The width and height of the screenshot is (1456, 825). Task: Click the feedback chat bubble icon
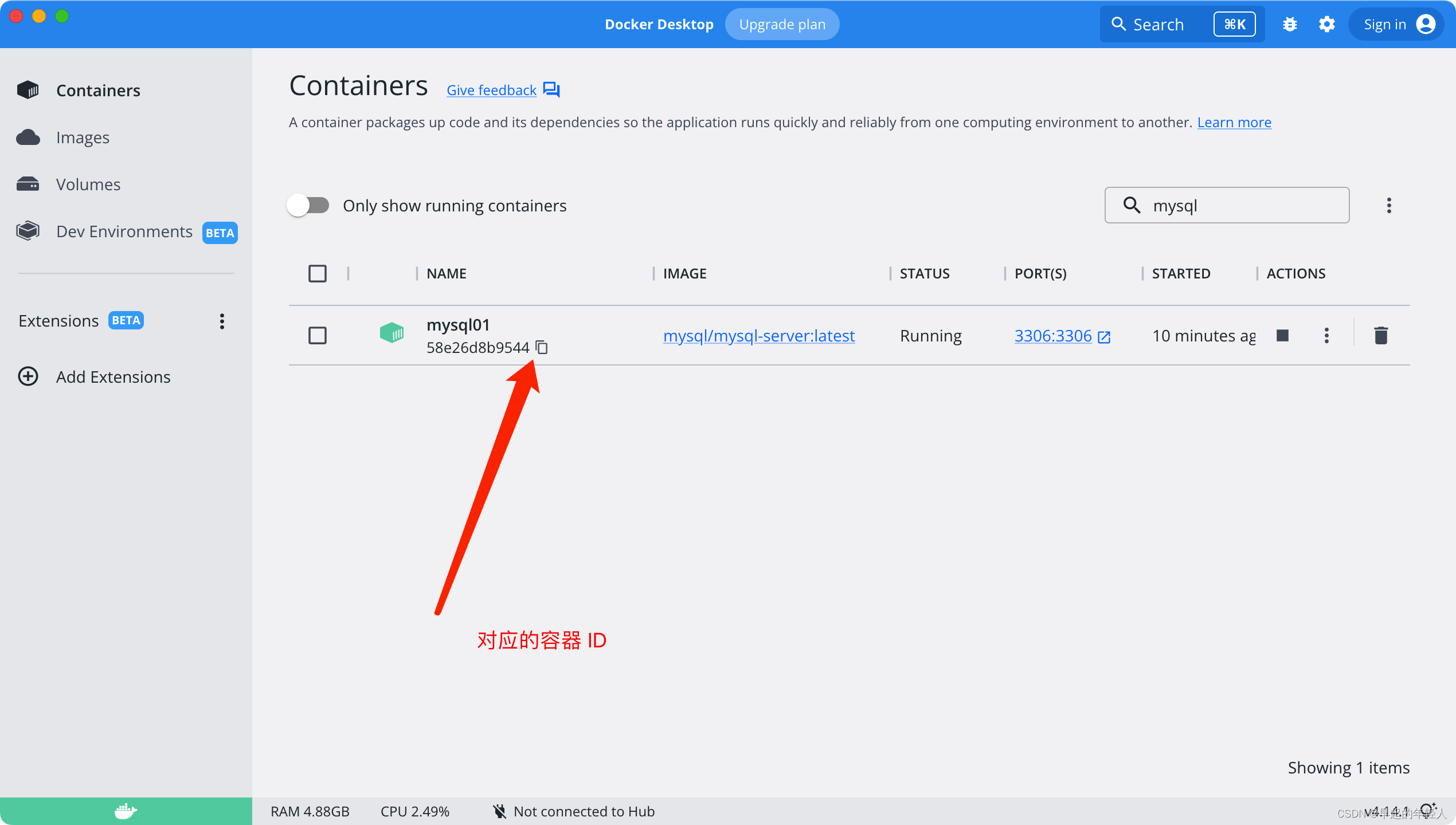coord(551,89)
